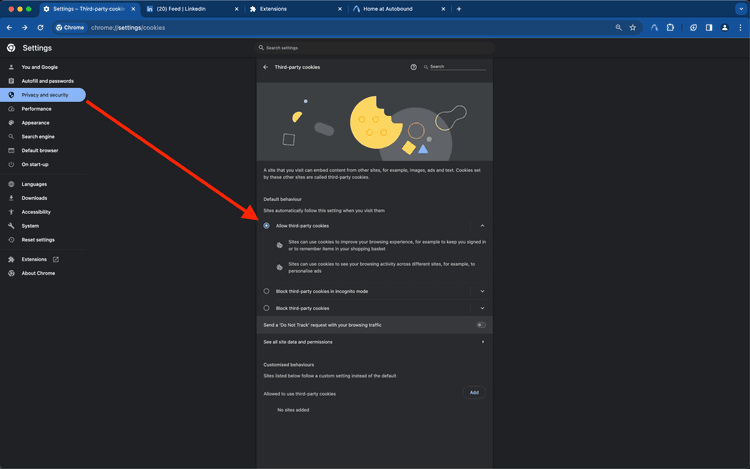Viewport: 750px width, 469px height.
Task: Open the Extensions puzzle-piece toolbar icon
Action: pos(670,28)
